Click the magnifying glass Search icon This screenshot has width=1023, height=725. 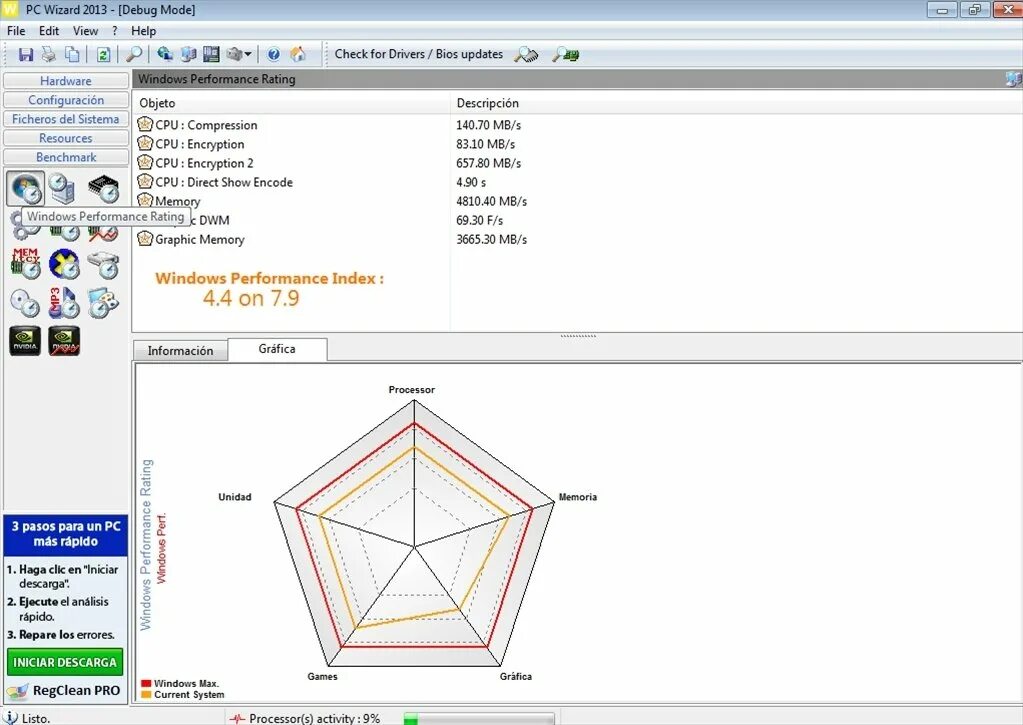134,54
